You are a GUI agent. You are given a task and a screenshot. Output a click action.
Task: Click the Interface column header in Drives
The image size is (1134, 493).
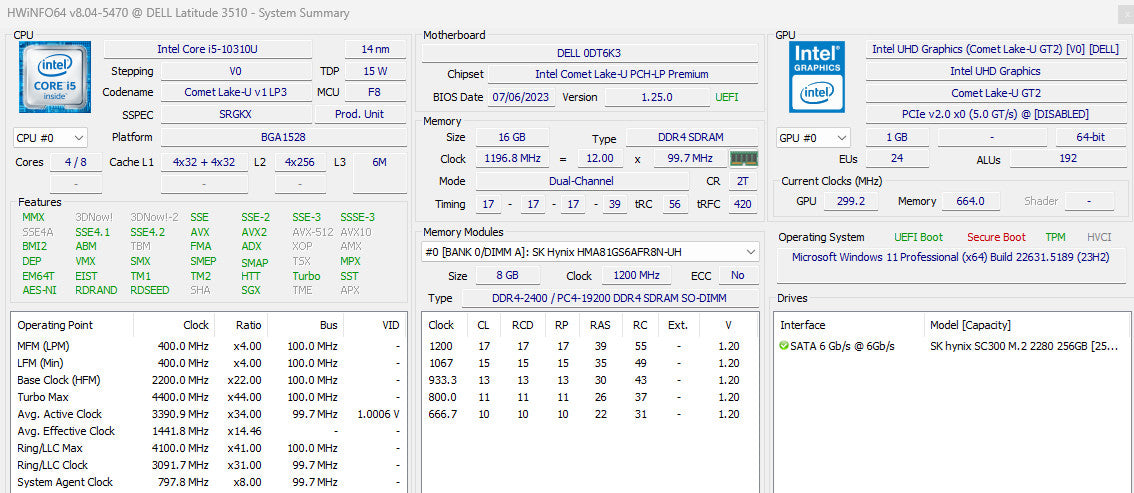point(849,325)
